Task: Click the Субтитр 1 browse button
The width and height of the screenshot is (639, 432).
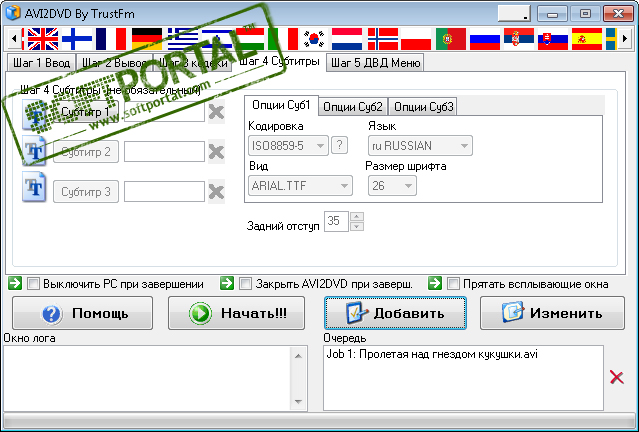Action: click(86, 112)
